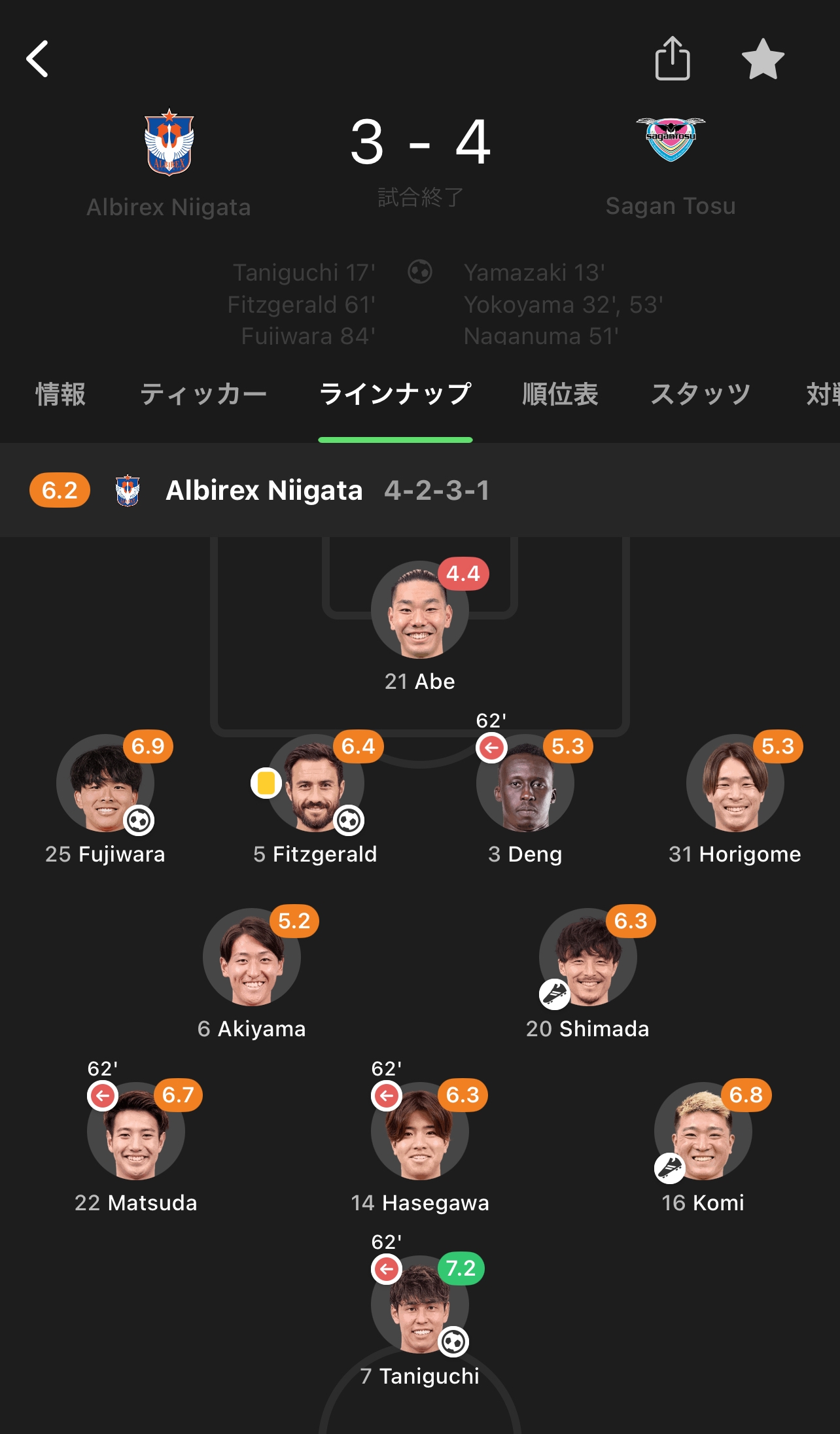Tap the Albirex Niigata crest in header
The width and height of the screenshot is (840, 1434).
click(169, 142)
